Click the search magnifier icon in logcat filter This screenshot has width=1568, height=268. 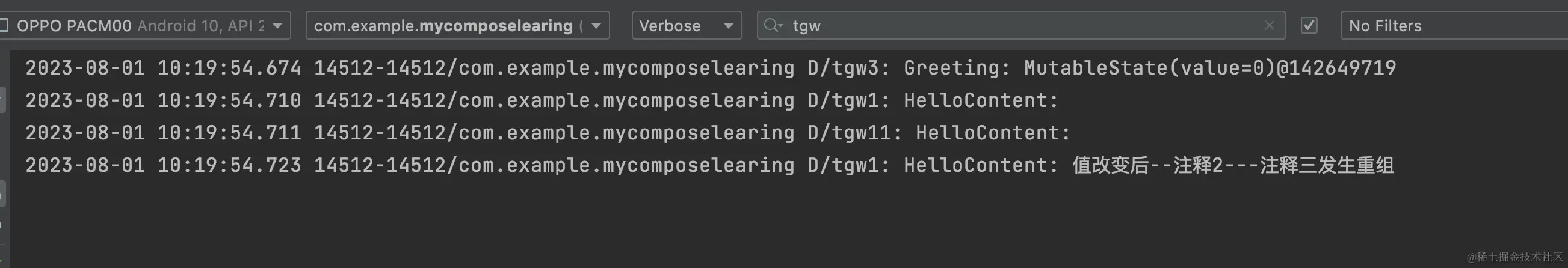773,25
